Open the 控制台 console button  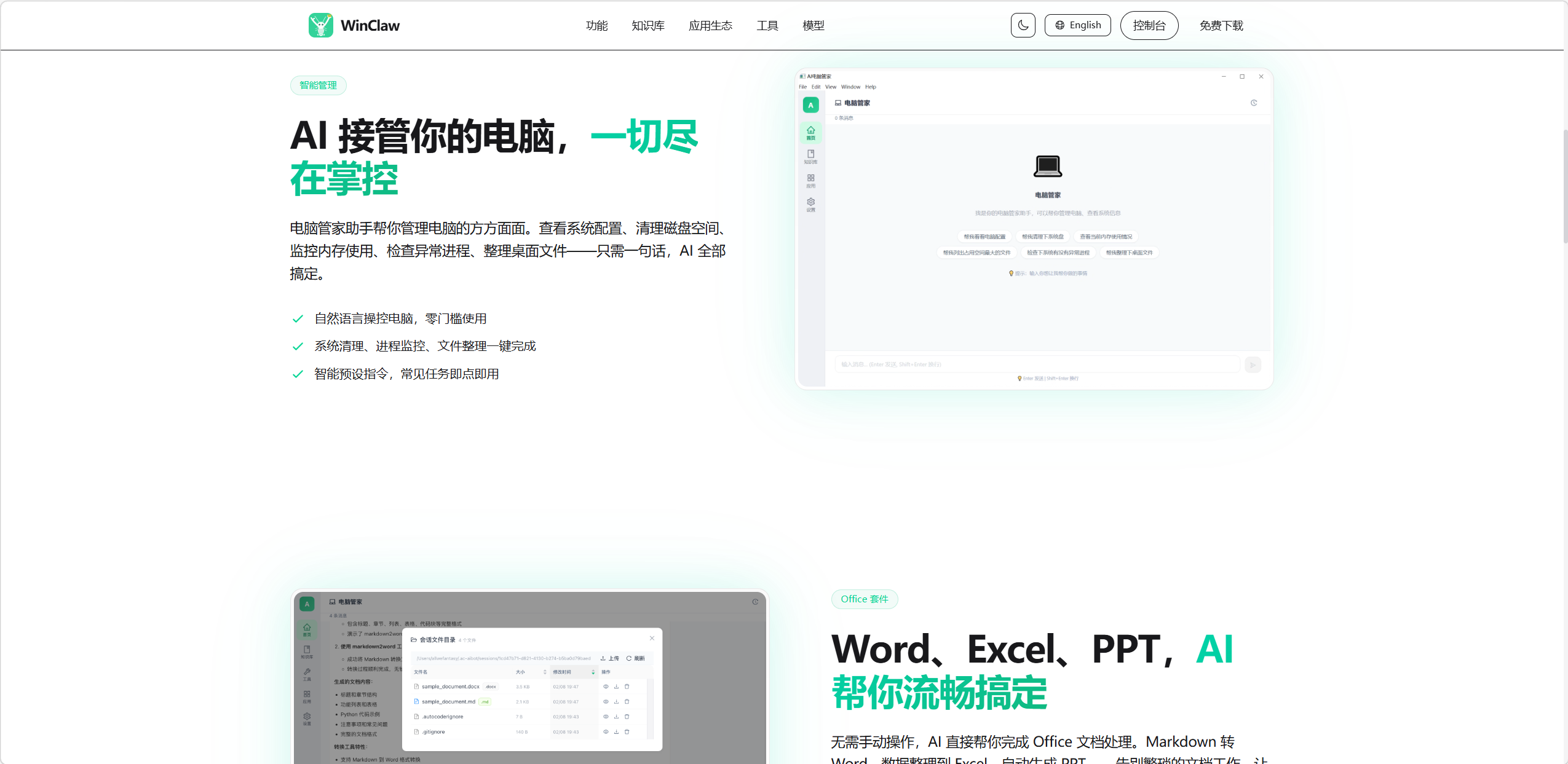pos(1149,25)
